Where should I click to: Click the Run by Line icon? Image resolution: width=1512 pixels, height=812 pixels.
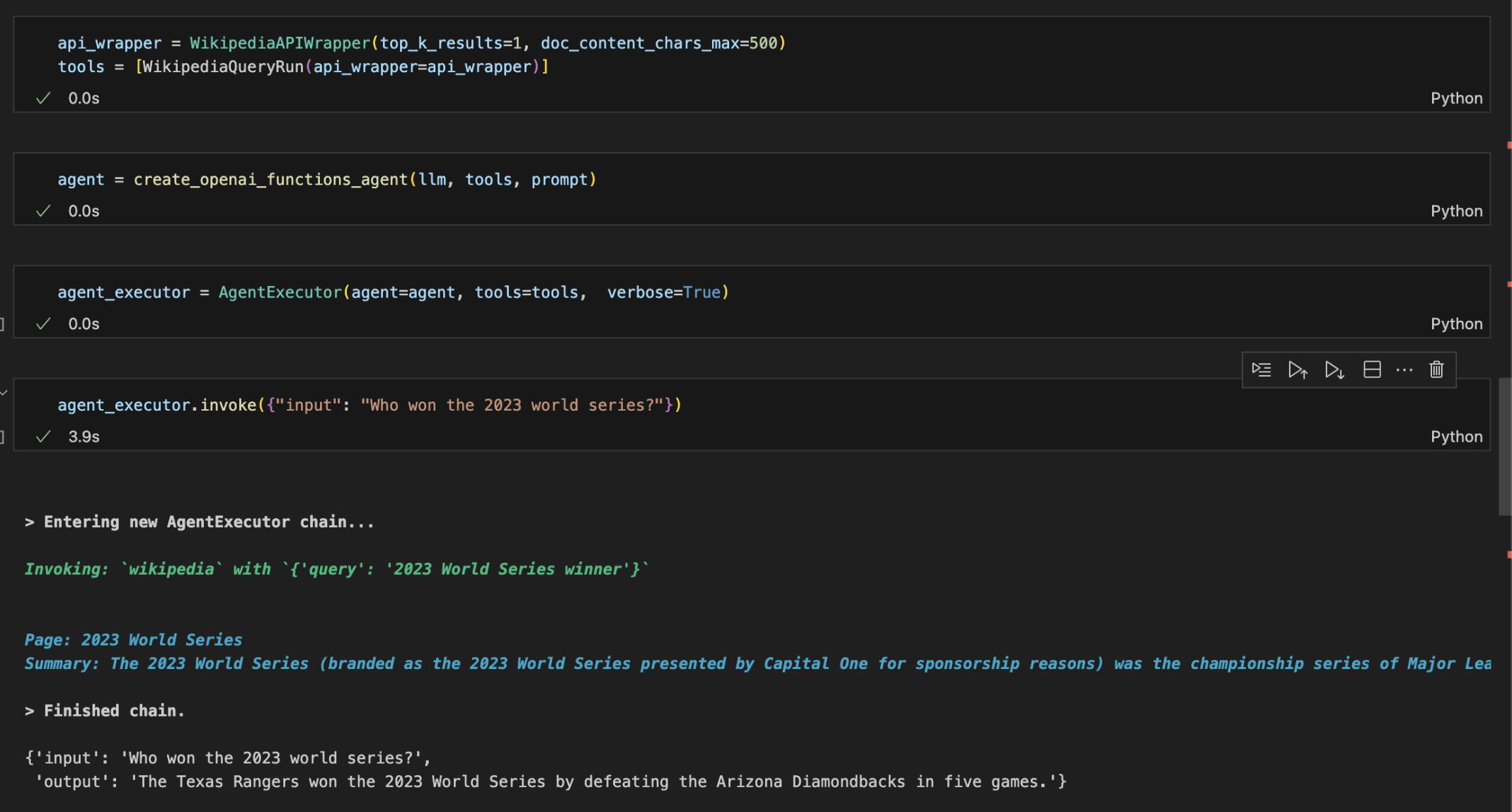click(1261, 370)
